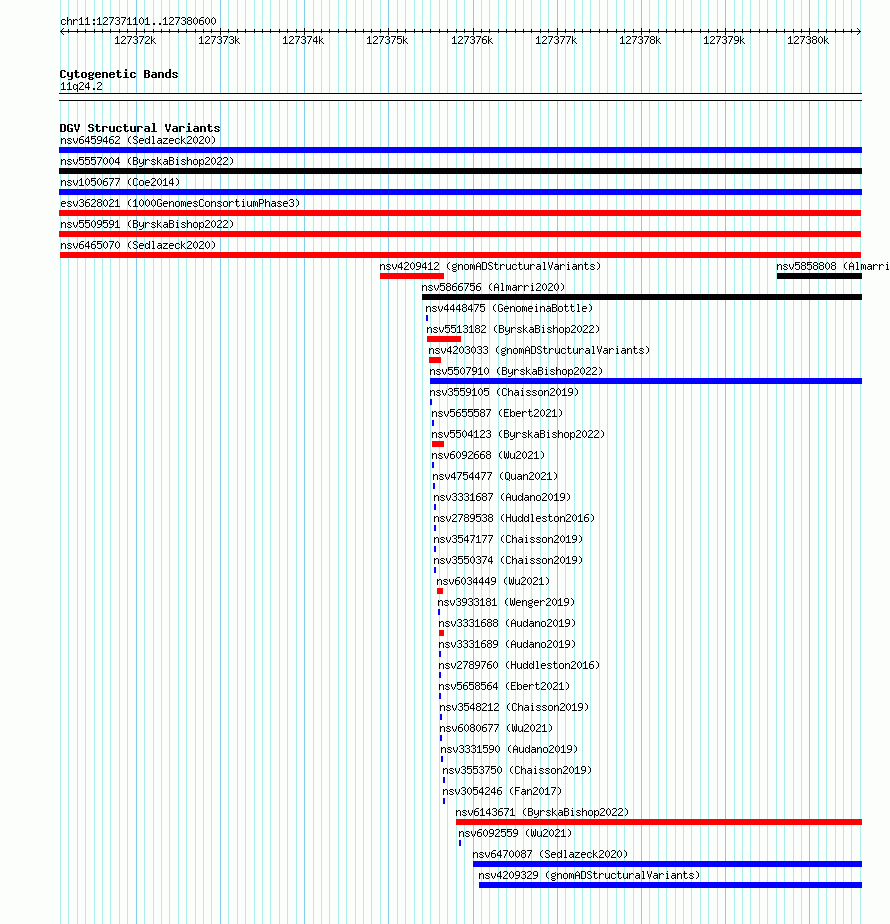
Task: Select nsv3331688 (Audano2019) label
Action: [x=507, y=623]
